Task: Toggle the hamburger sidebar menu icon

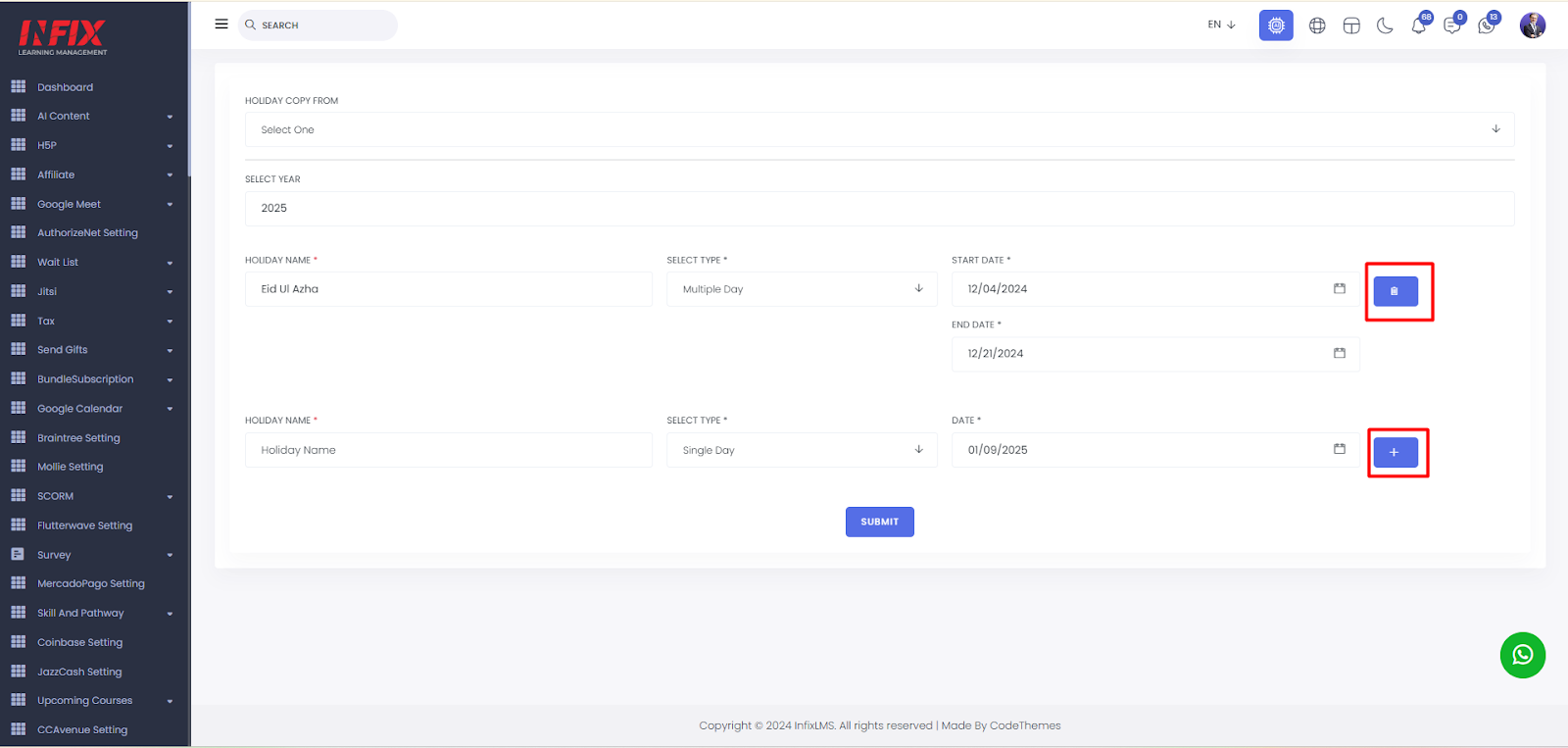Action: tap(221, 24)
